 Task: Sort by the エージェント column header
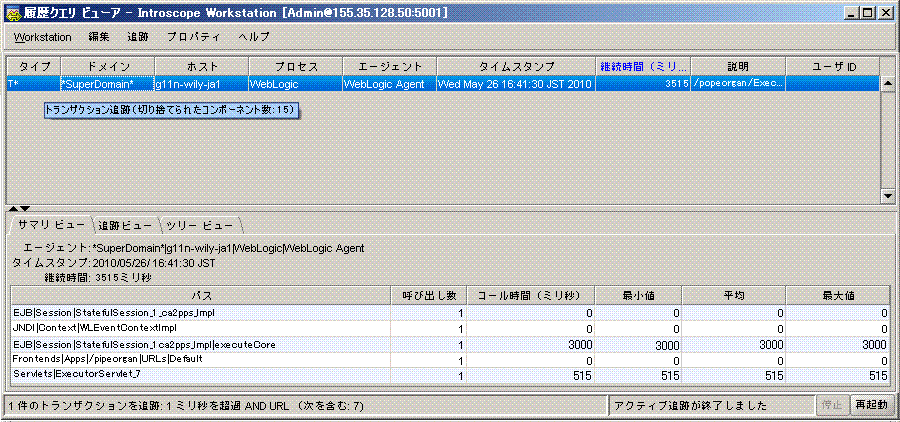pyautogui.click(x=390, y=67)
